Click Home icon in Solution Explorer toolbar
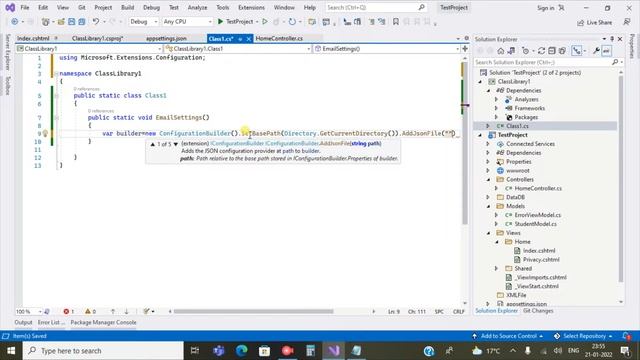This screenshot has height=360, width=640. tap(501, 51)
